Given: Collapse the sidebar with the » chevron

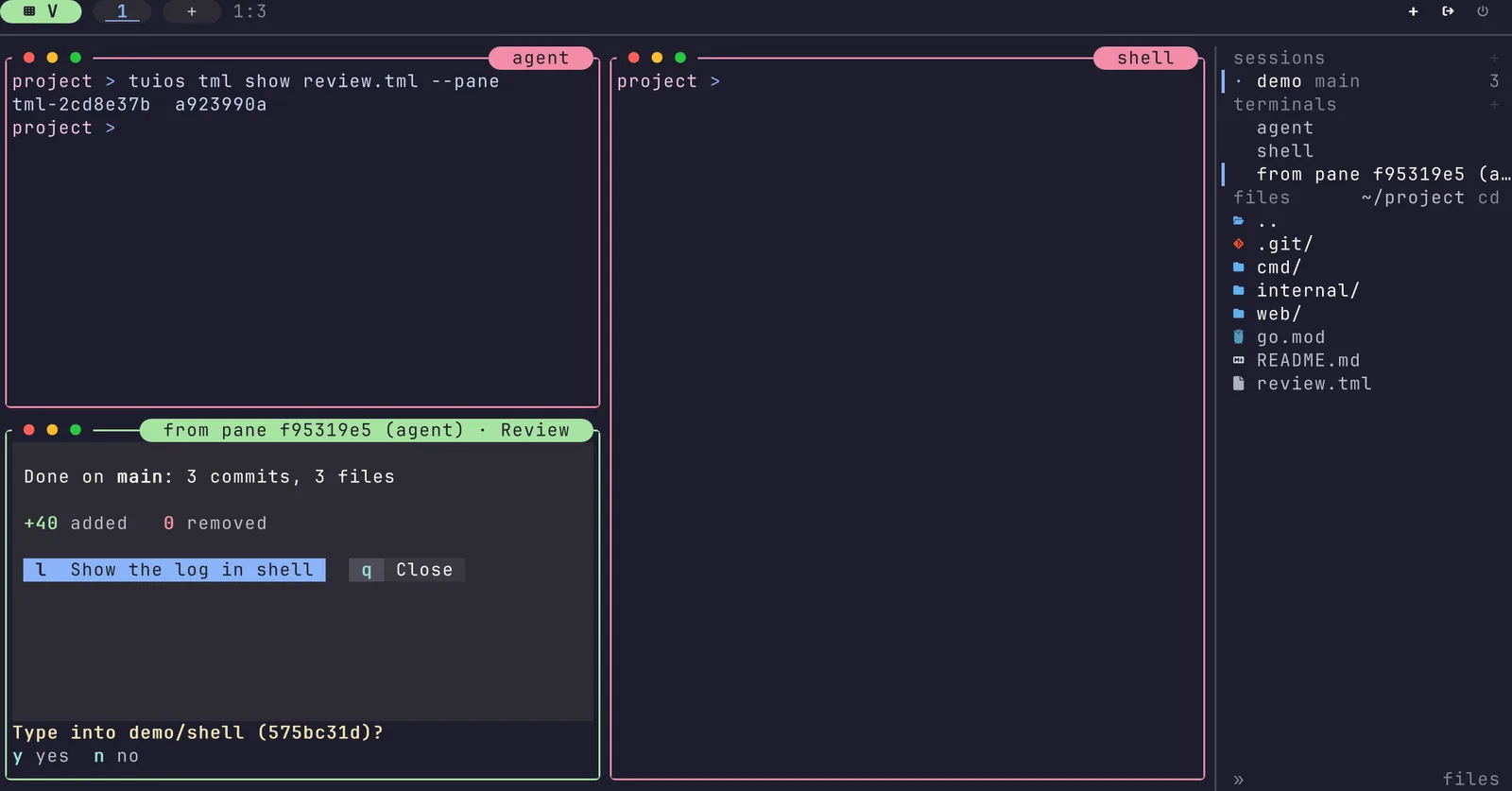Looking at the screenshot, I should (1239, 780).
